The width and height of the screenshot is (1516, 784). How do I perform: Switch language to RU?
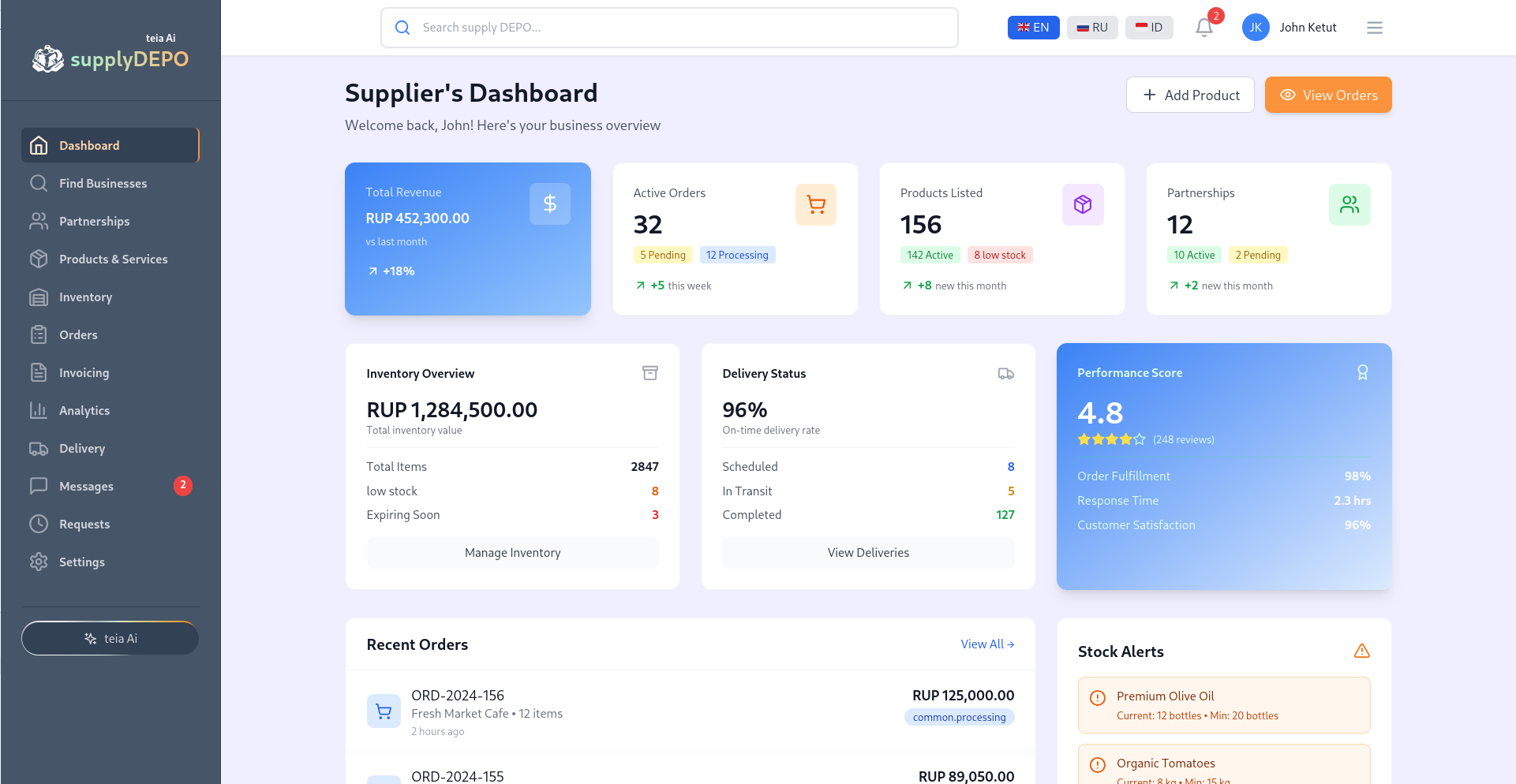[1092, 28]
